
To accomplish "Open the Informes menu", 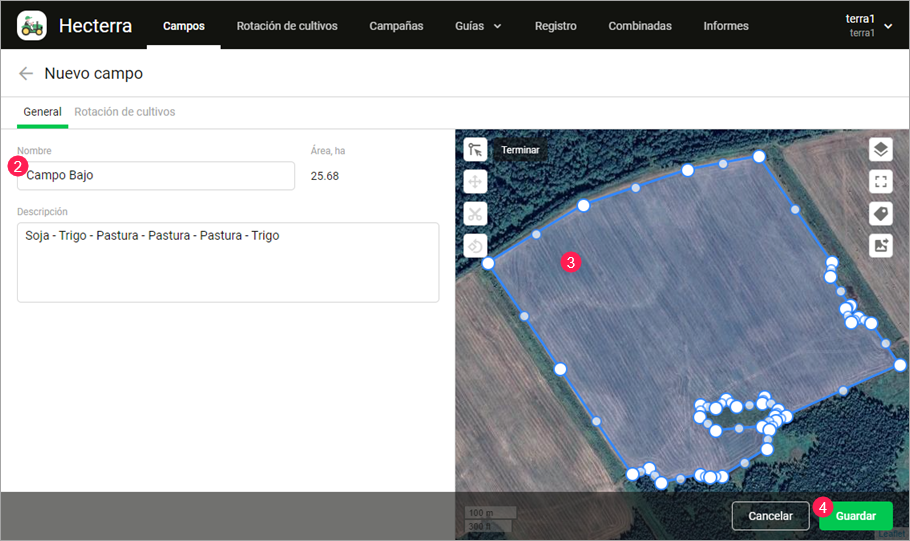I will pyautogui.click(x=725, y=26).
